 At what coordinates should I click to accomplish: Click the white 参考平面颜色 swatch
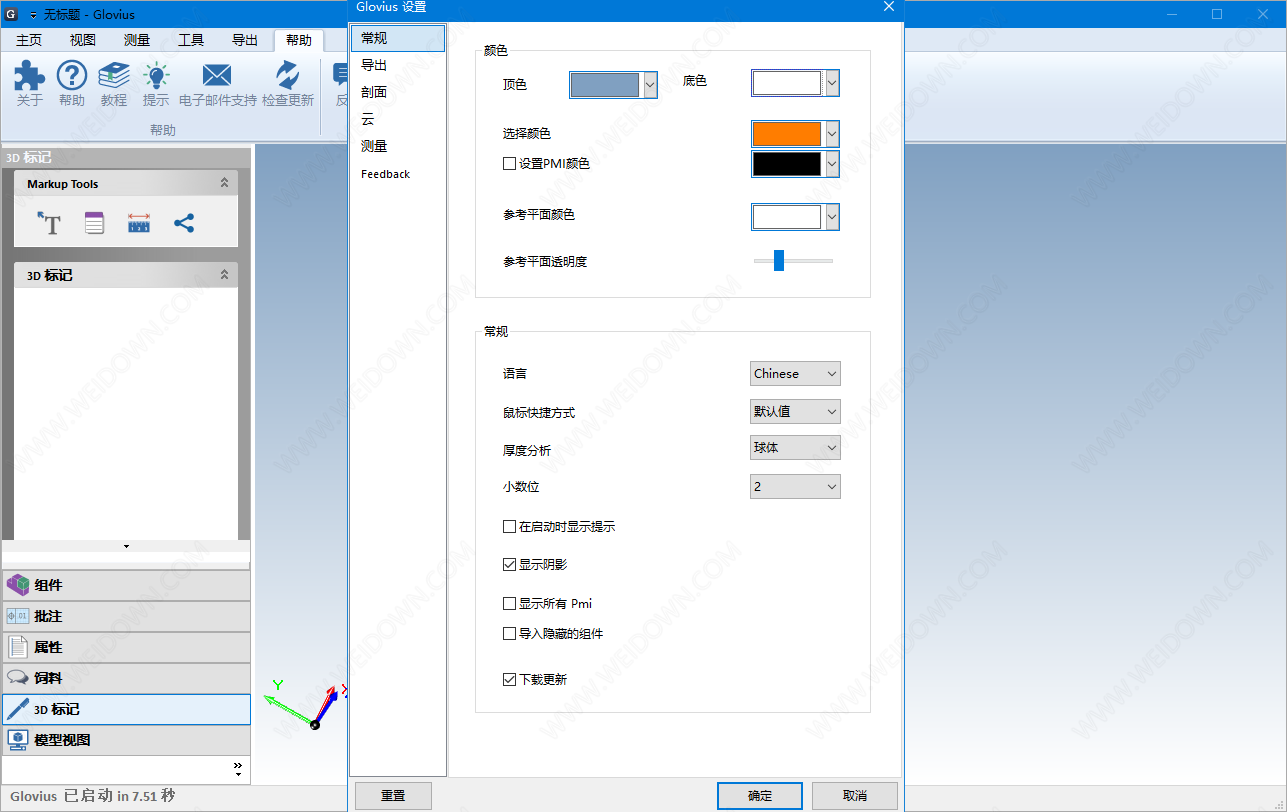click(x=787, y=217)
